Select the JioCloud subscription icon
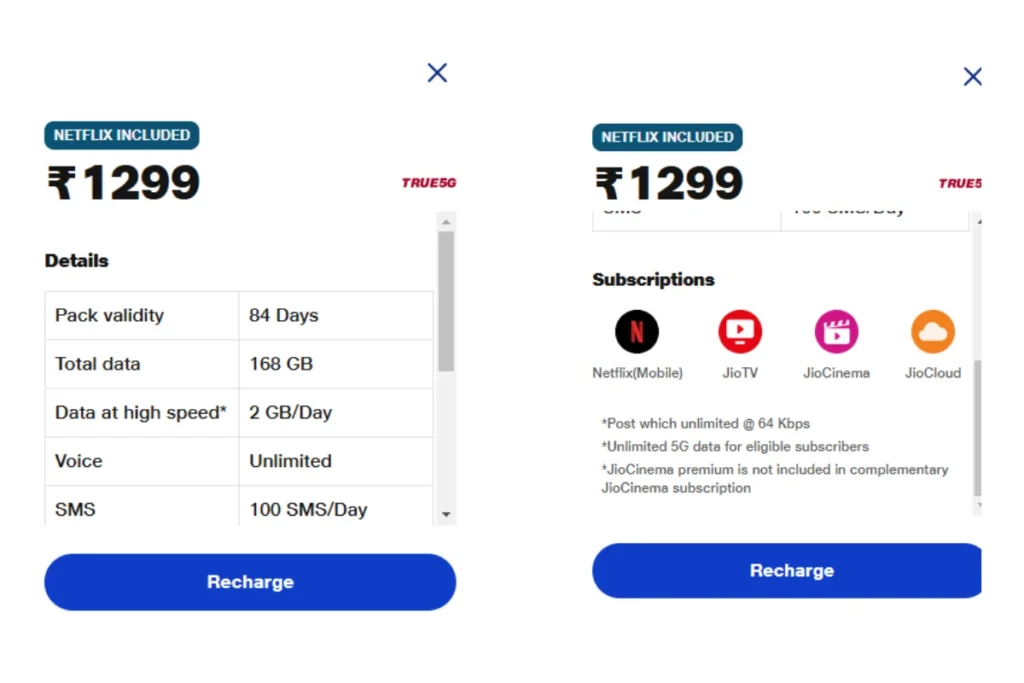This screenshot has height=683, width=1024. [x=933, y=332]
